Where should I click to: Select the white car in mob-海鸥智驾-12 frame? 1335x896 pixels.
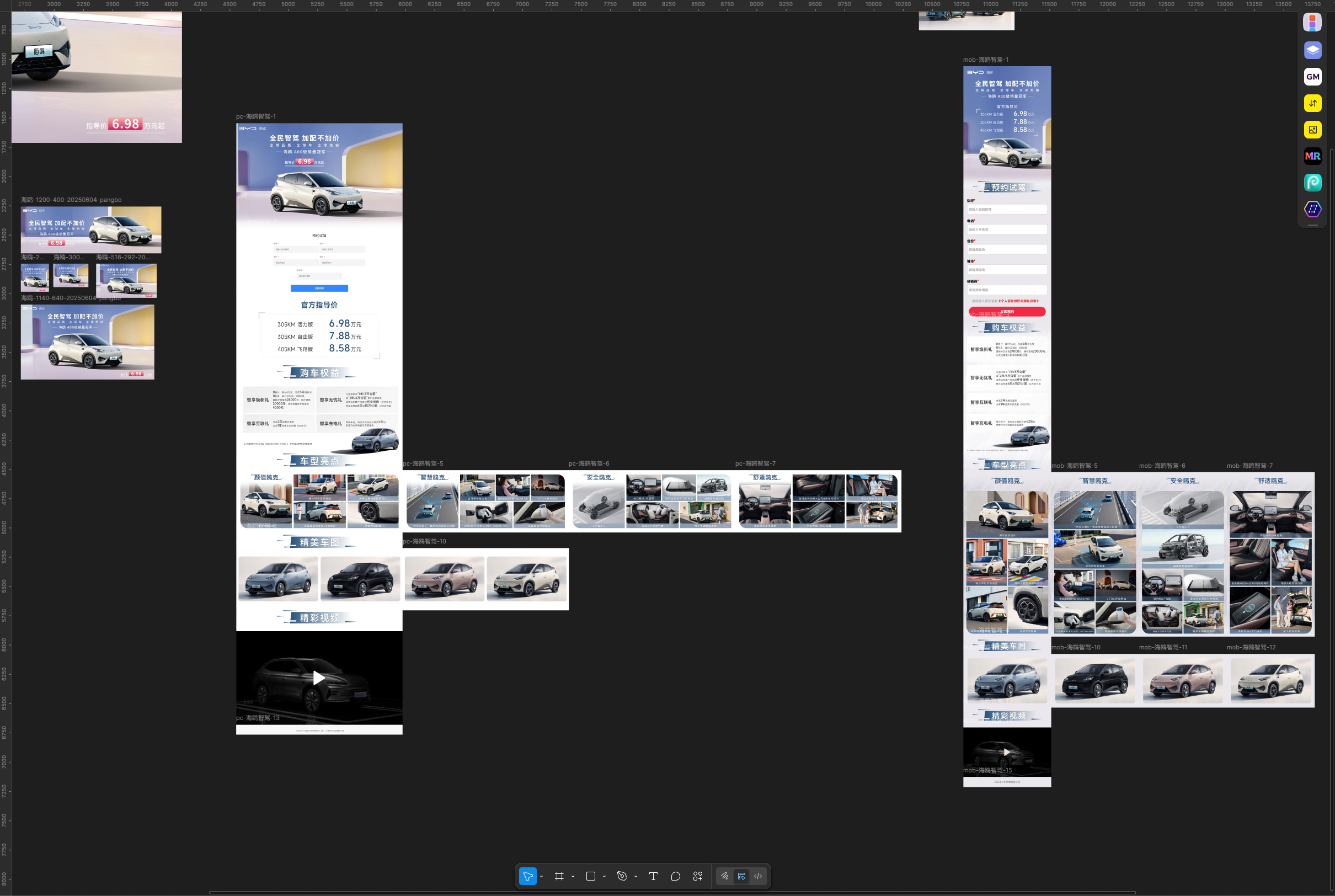coord(1270,681)
